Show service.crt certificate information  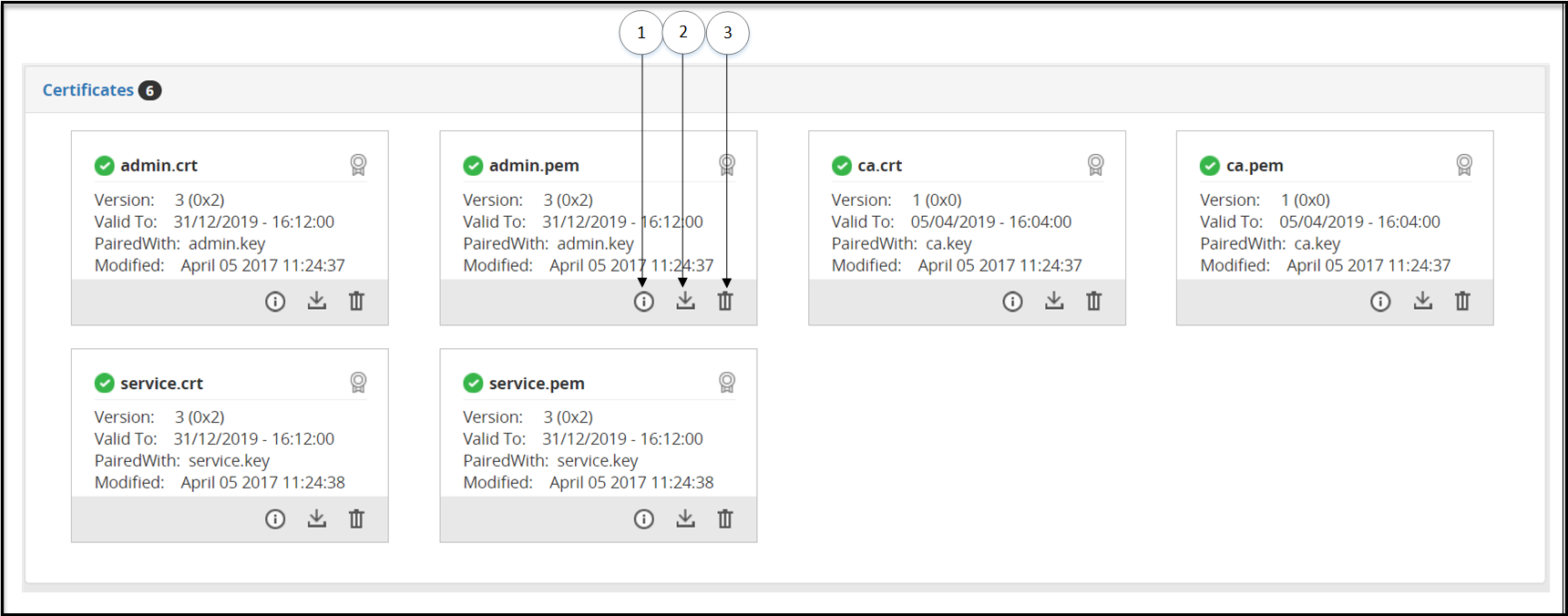pyautogui.click(x=275, y=519)
